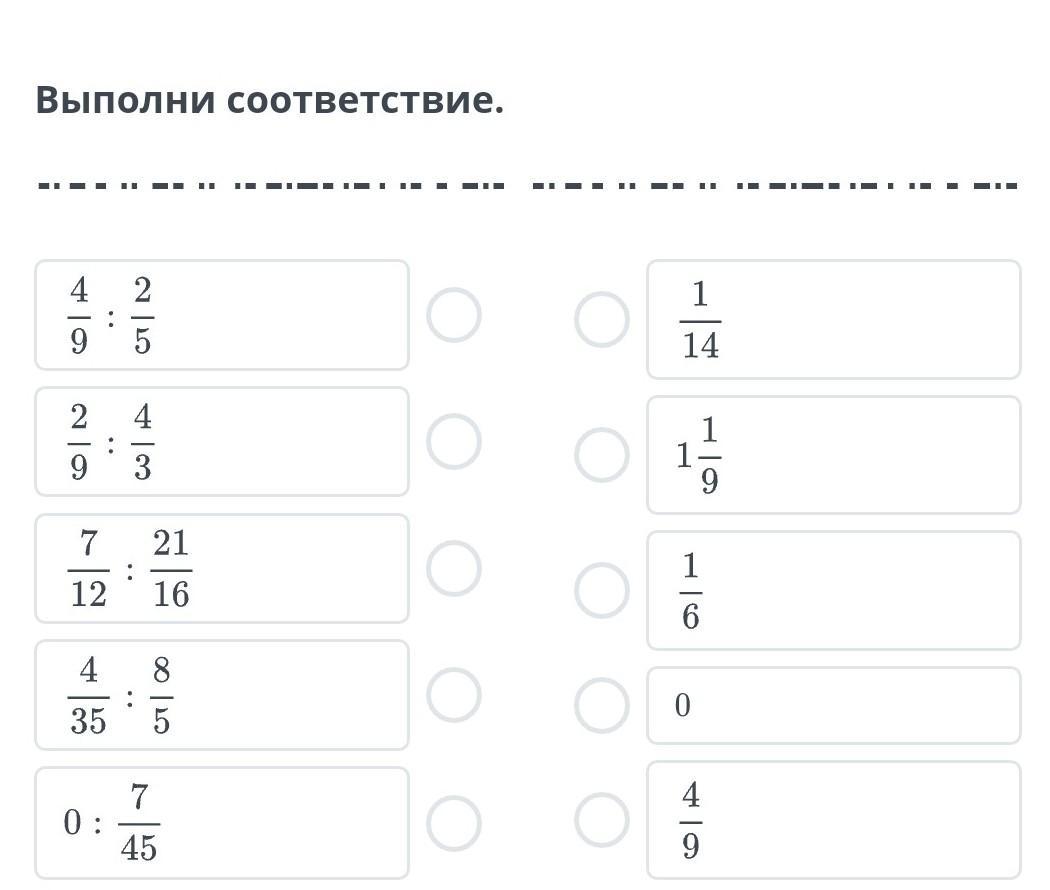Click the answer card showing 1/6
This screenshot has width=1050, height=890.
834,590
